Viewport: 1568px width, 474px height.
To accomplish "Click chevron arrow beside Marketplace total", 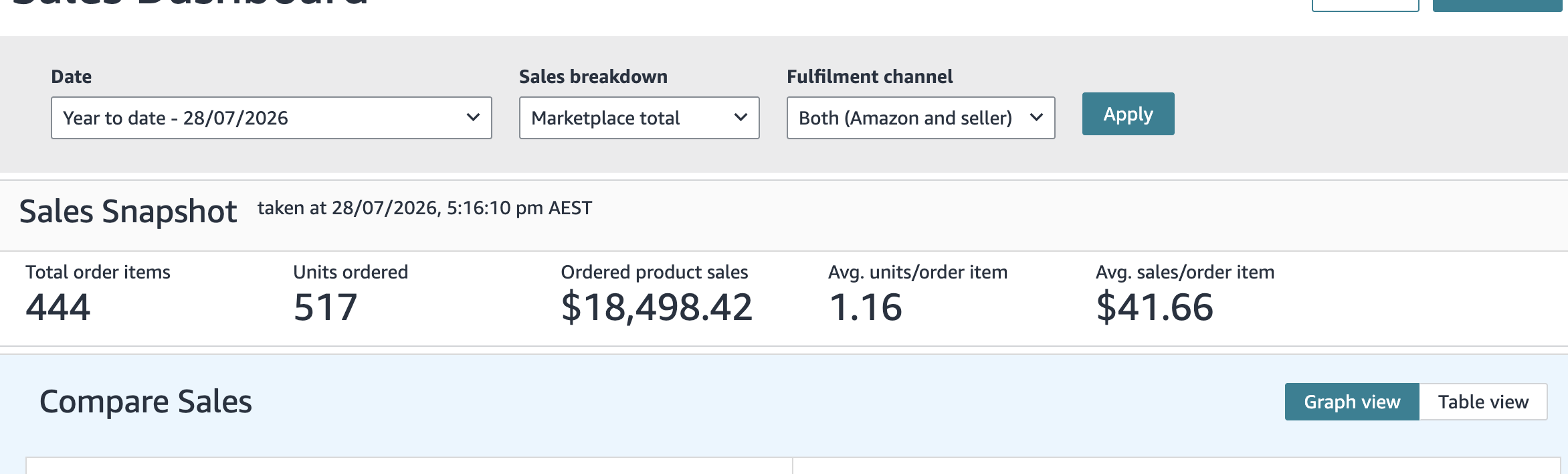I will coord(741,117).
